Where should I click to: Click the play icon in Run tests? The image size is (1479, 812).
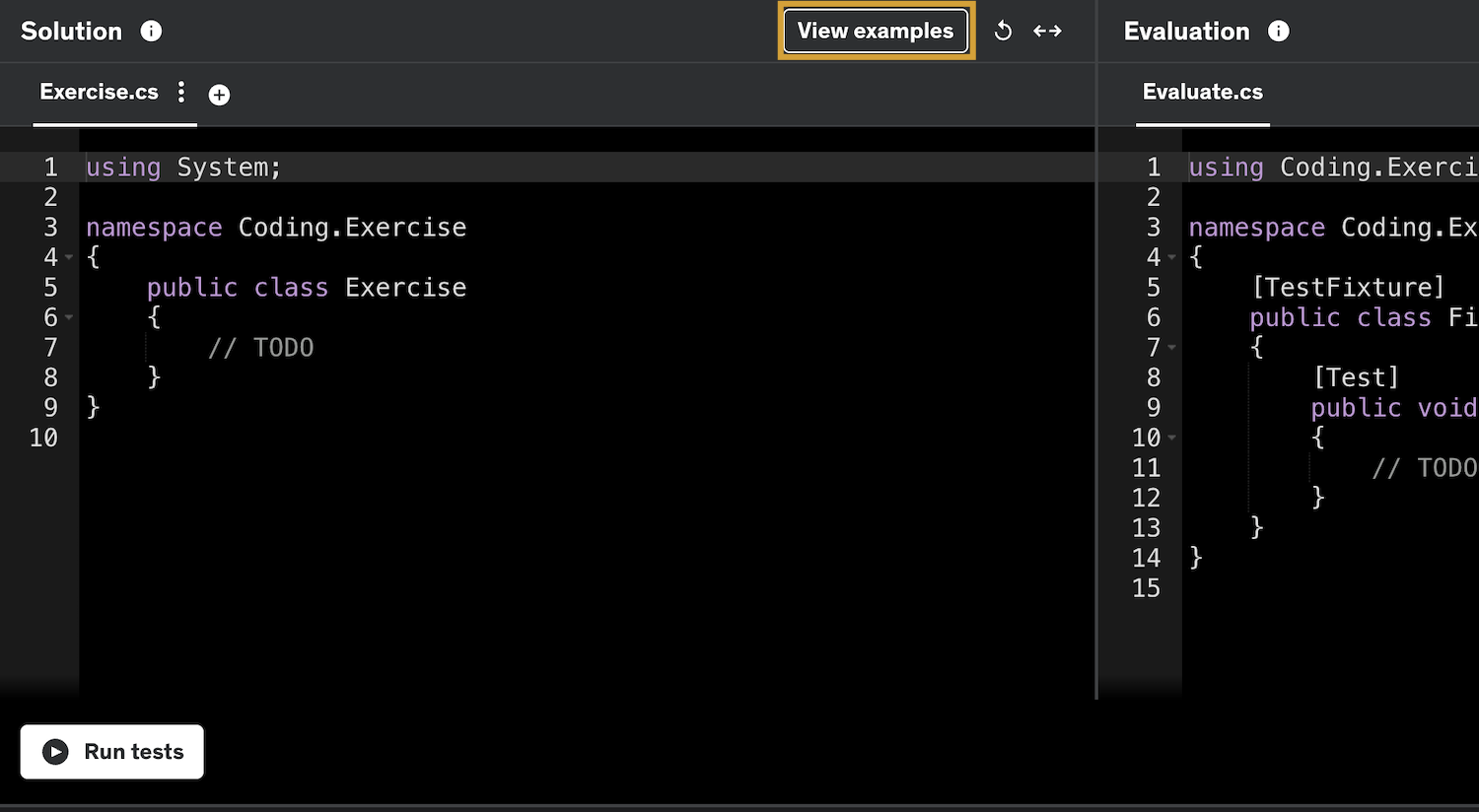[56, 752]
